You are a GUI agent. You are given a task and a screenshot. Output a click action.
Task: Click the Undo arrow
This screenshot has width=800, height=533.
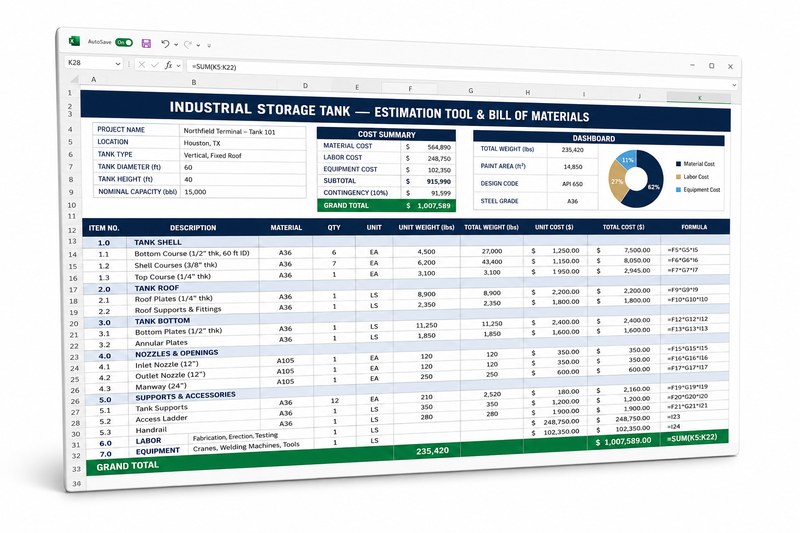point(165,44)
